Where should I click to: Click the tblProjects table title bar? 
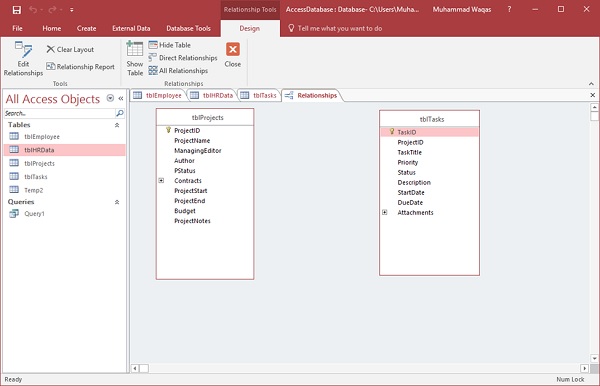[205, 117]
